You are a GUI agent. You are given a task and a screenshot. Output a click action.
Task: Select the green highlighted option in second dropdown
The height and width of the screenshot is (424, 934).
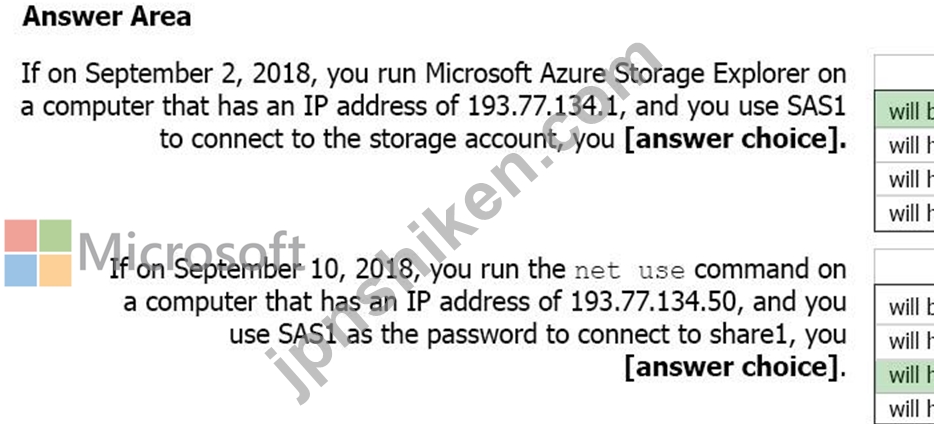[904, 375]
